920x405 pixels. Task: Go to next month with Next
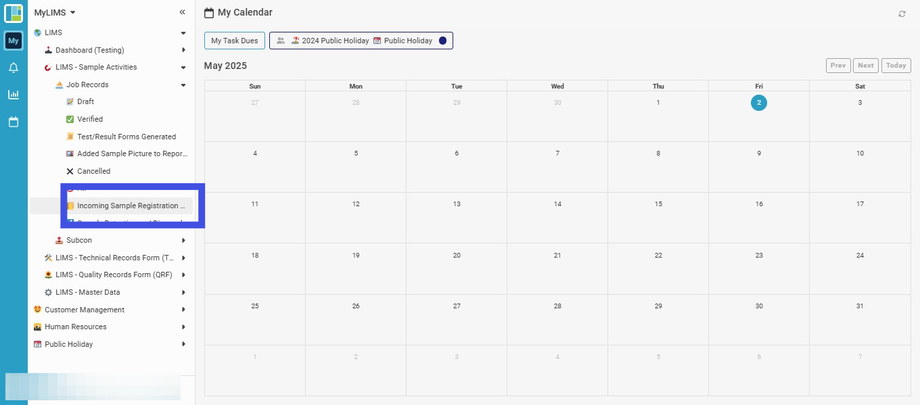[x=865, y=65]
